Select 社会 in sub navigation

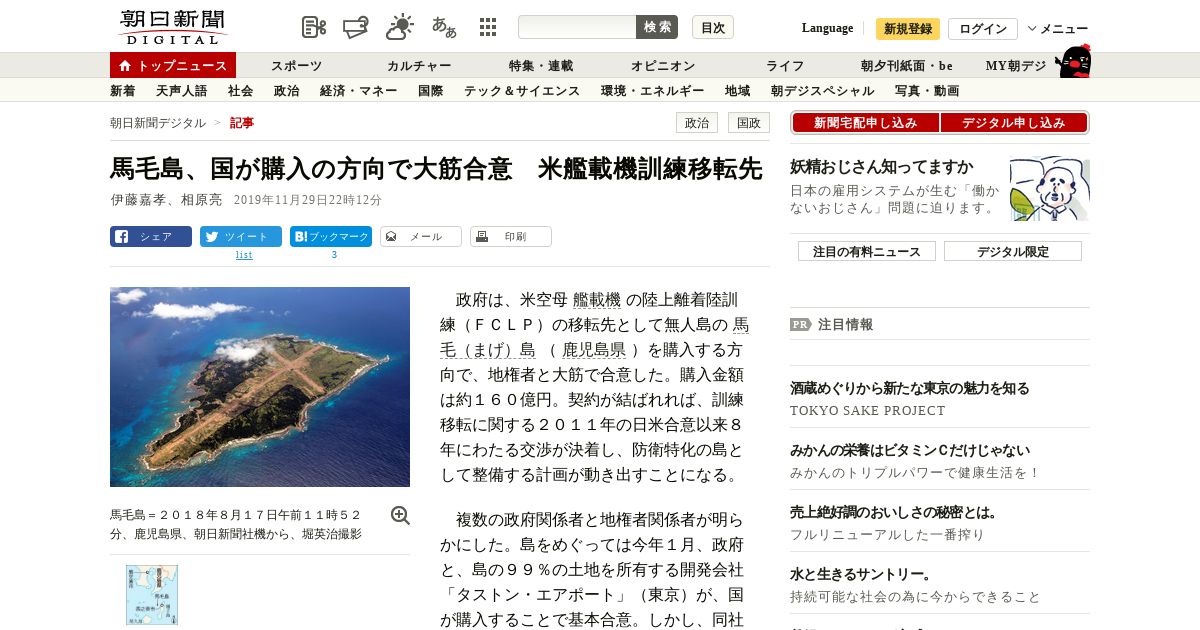[241, 91]
